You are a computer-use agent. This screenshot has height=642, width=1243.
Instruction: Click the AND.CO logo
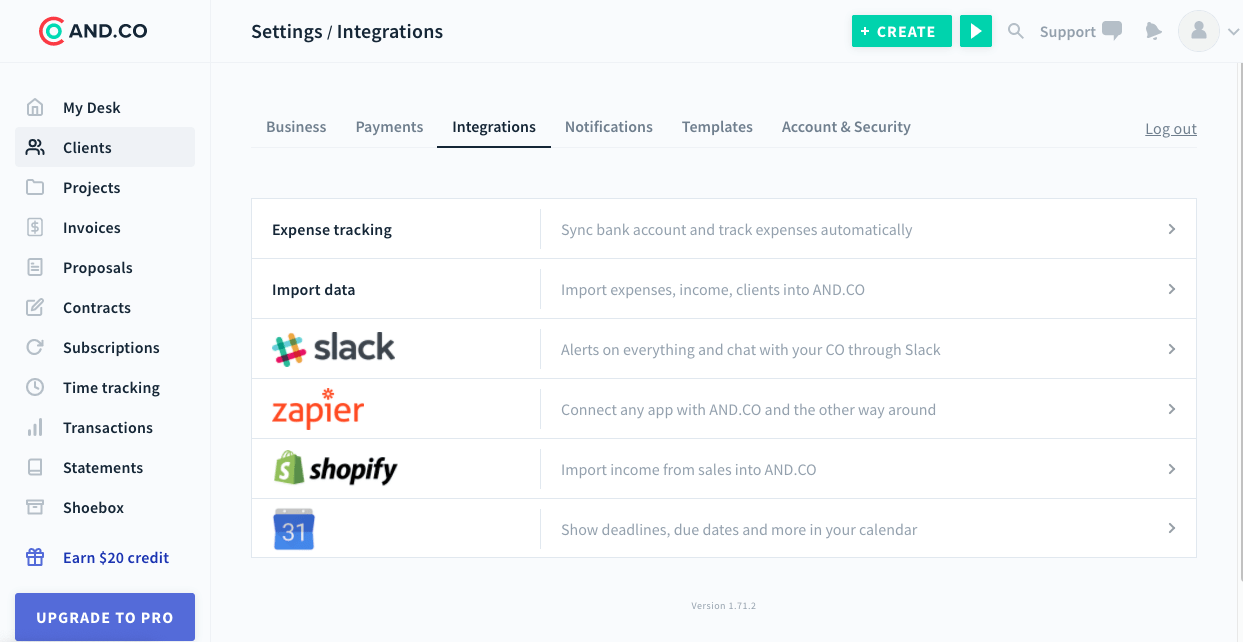pyautogui.click(x=93, y=31)
